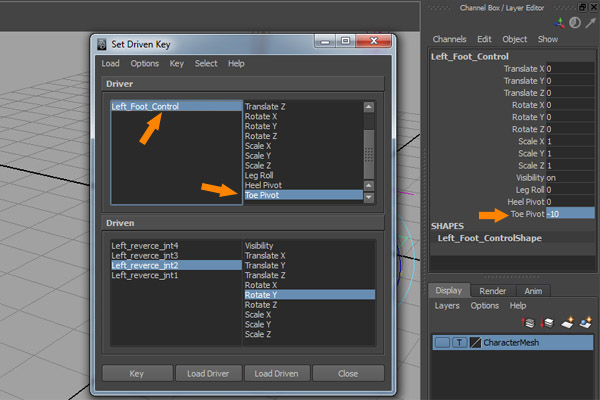600x400 pixels.
Task: Select the CharacterMesh layer name
Action: pyautogui.click(x=511, y=343)
